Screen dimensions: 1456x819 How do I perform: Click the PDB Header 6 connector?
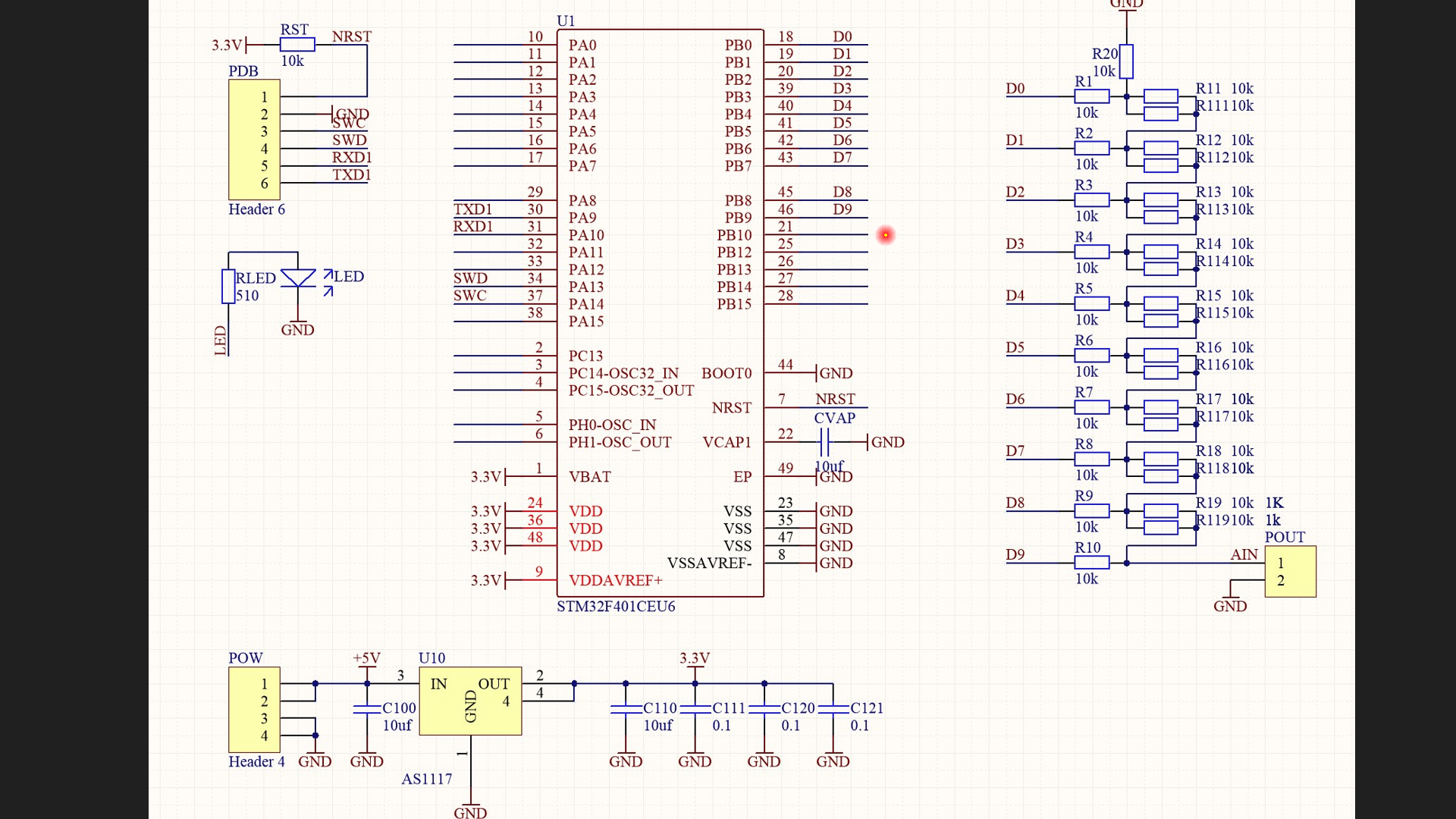tap(255, 140)
